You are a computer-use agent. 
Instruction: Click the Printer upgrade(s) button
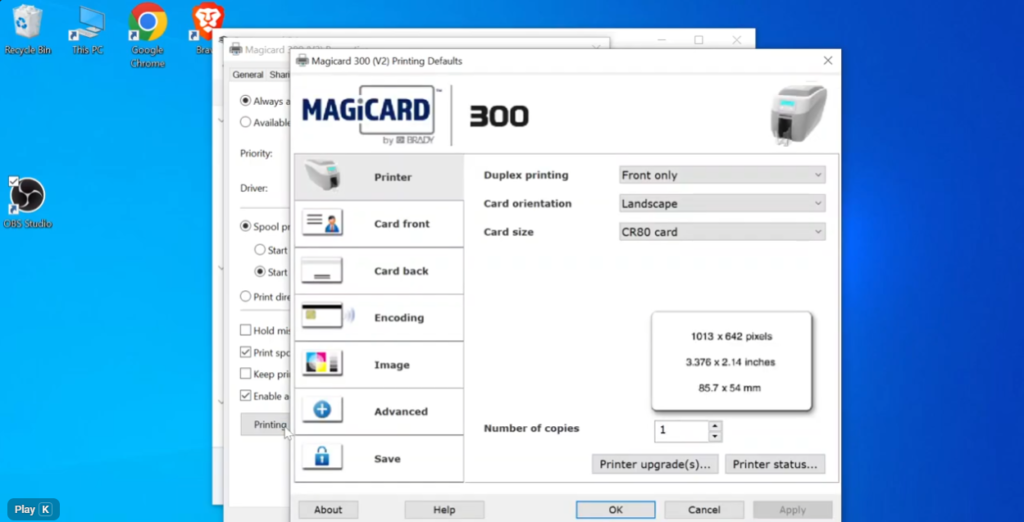pos(655,464)
